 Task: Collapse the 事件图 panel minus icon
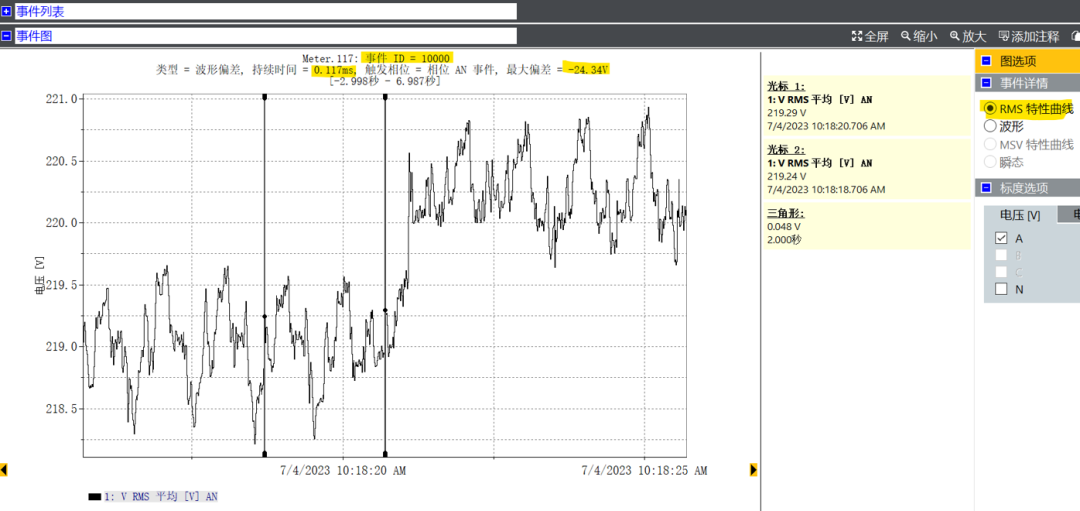pos(6,36)
